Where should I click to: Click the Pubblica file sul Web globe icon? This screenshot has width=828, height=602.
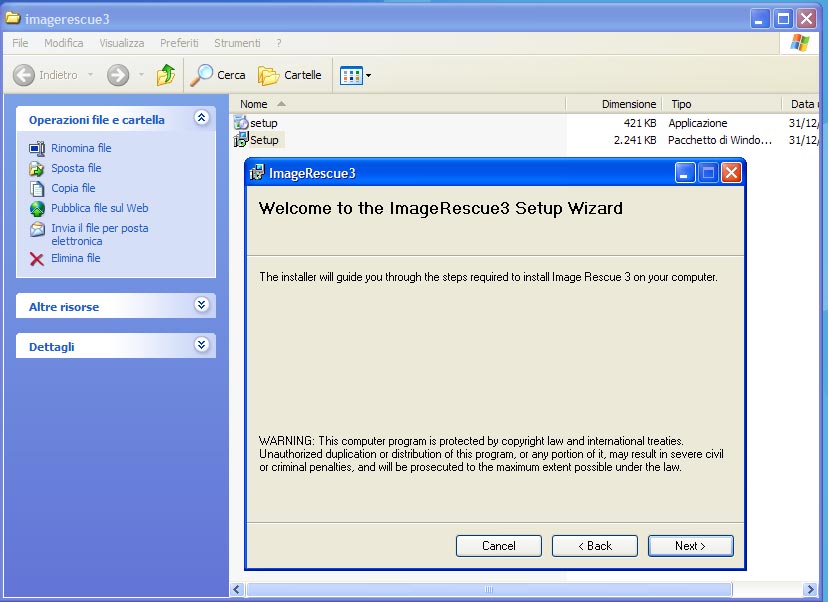pyautogui.click(x=37, y=209)
